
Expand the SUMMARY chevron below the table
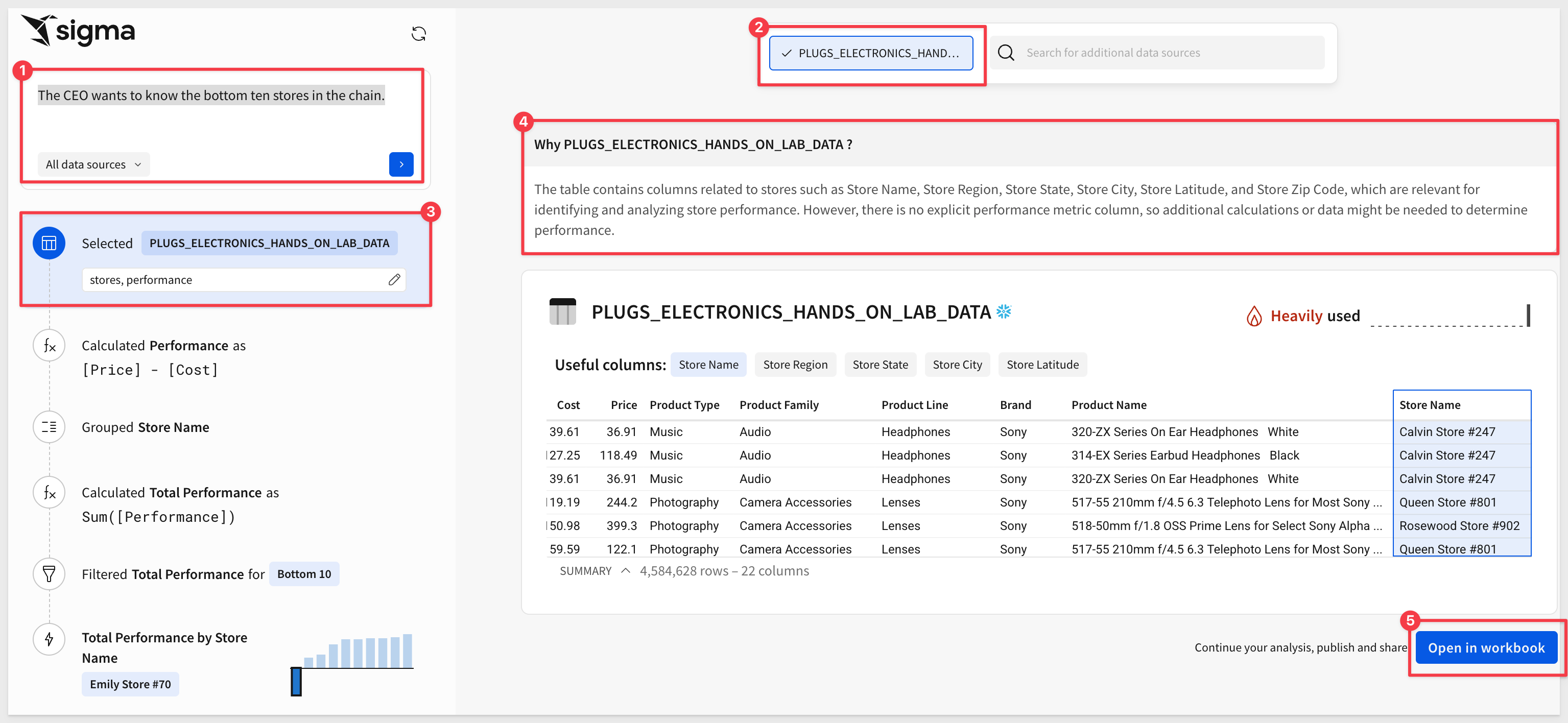[625, 571]
